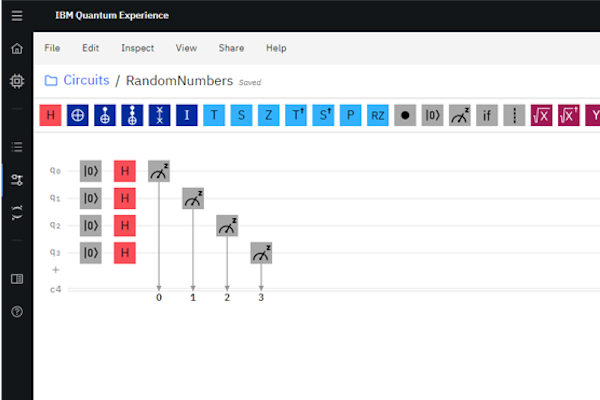600x400 pixels.
Task: Open the Share menu
Action: click(231, 48)
